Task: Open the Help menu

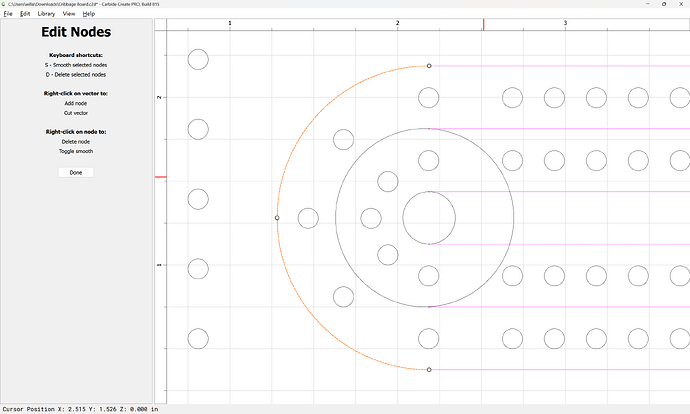Action: 88,14
